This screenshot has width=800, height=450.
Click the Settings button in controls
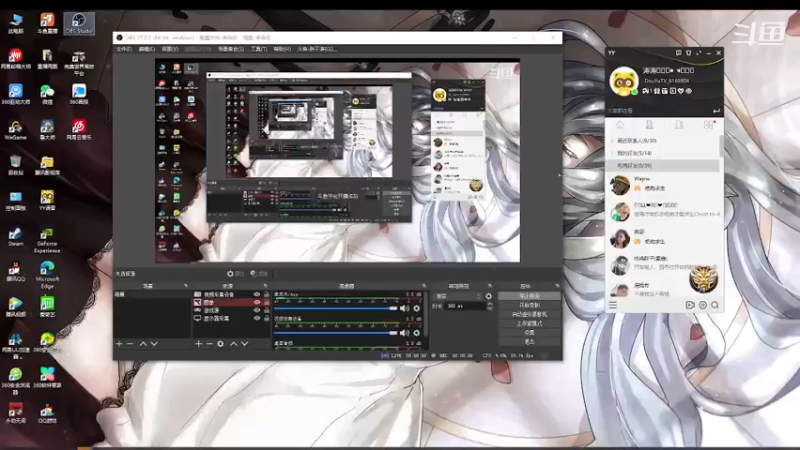click(529, 333)
